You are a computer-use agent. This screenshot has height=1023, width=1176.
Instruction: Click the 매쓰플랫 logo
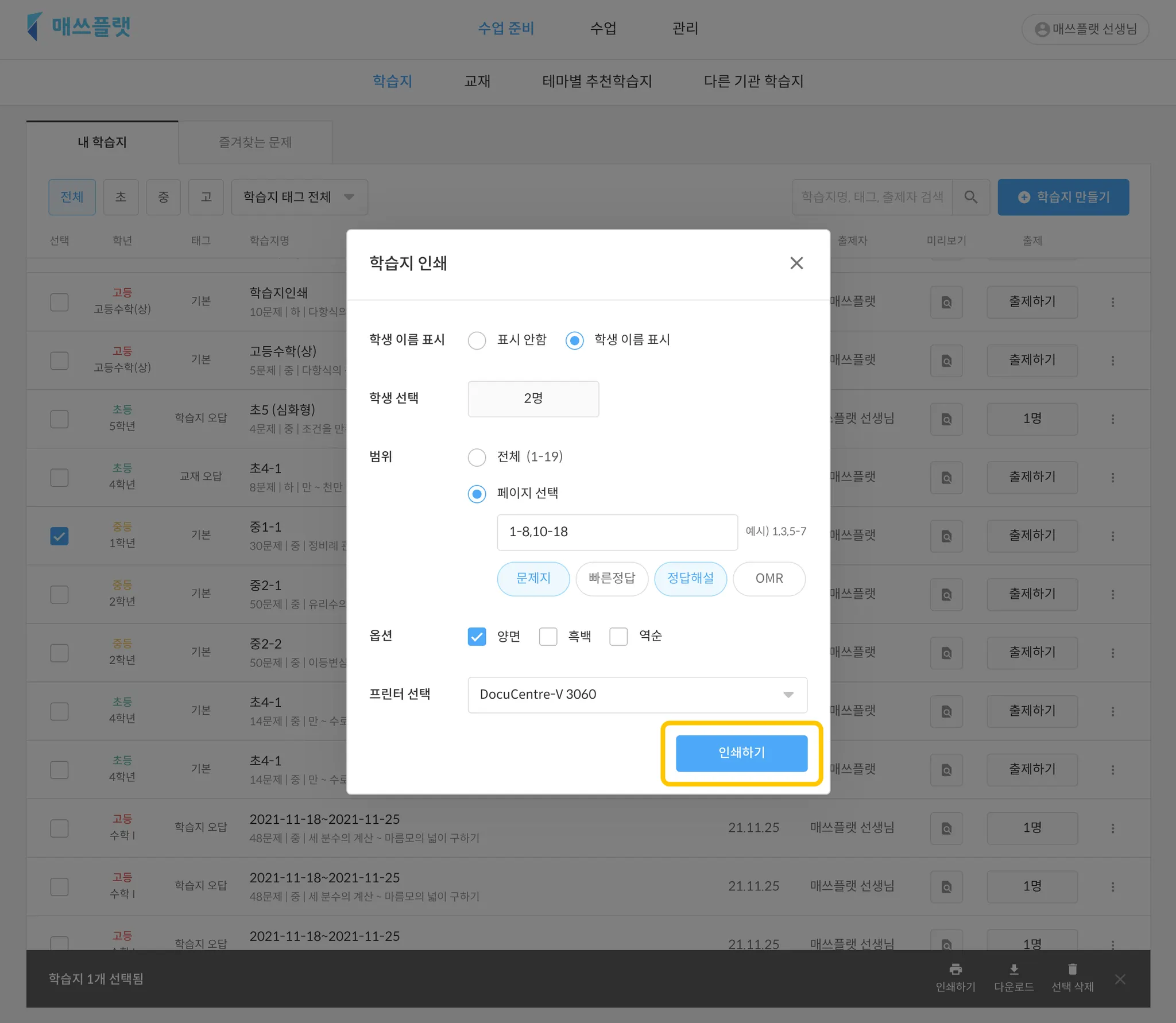click(x=79, y=27)
